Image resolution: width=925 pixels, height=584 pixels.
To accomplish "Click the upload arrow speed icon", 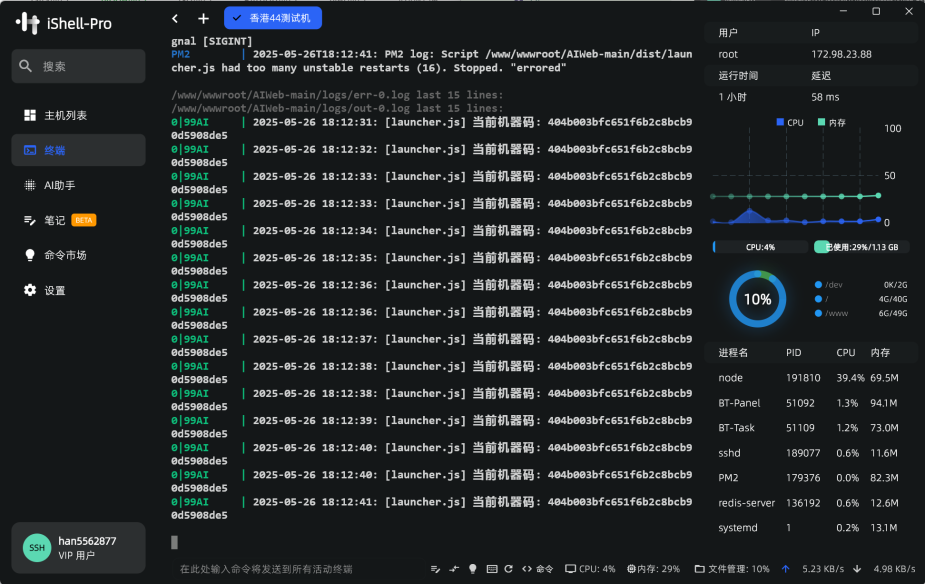I will 785,569.
